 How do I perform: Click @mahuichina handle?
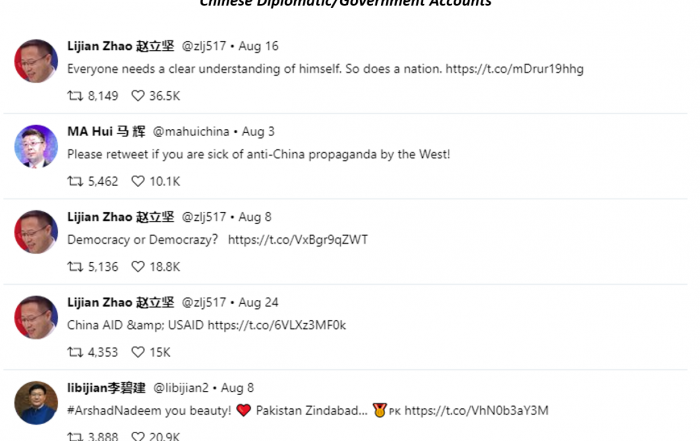point(191,132)
